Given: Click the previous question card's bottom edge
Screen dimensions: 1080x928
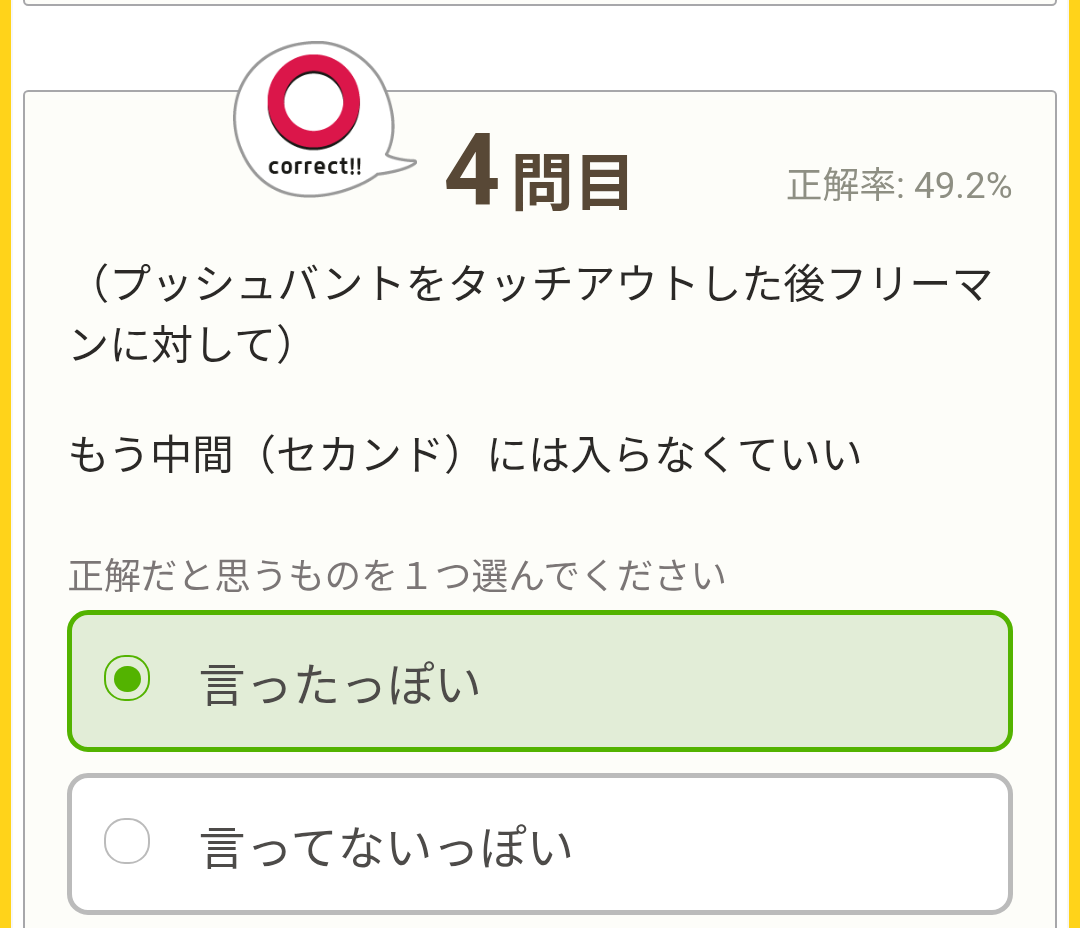Looking at the screenshot, I should [x=540, y=4].
